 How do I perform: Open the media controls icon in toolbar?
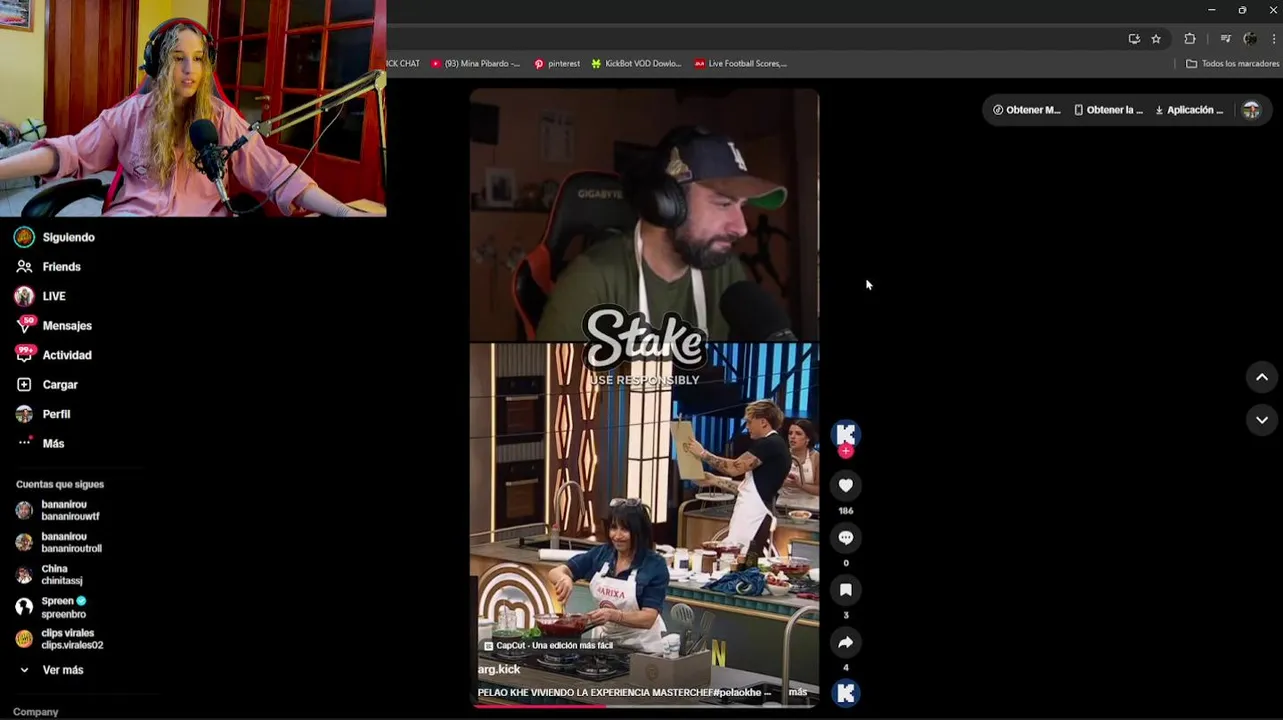[1225, 39]
